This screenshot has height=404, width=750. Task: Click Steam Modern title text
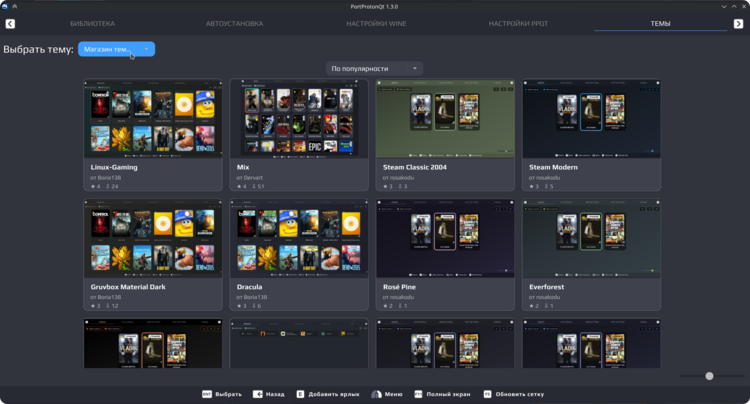pyautogui.click(x=553, y=167)
